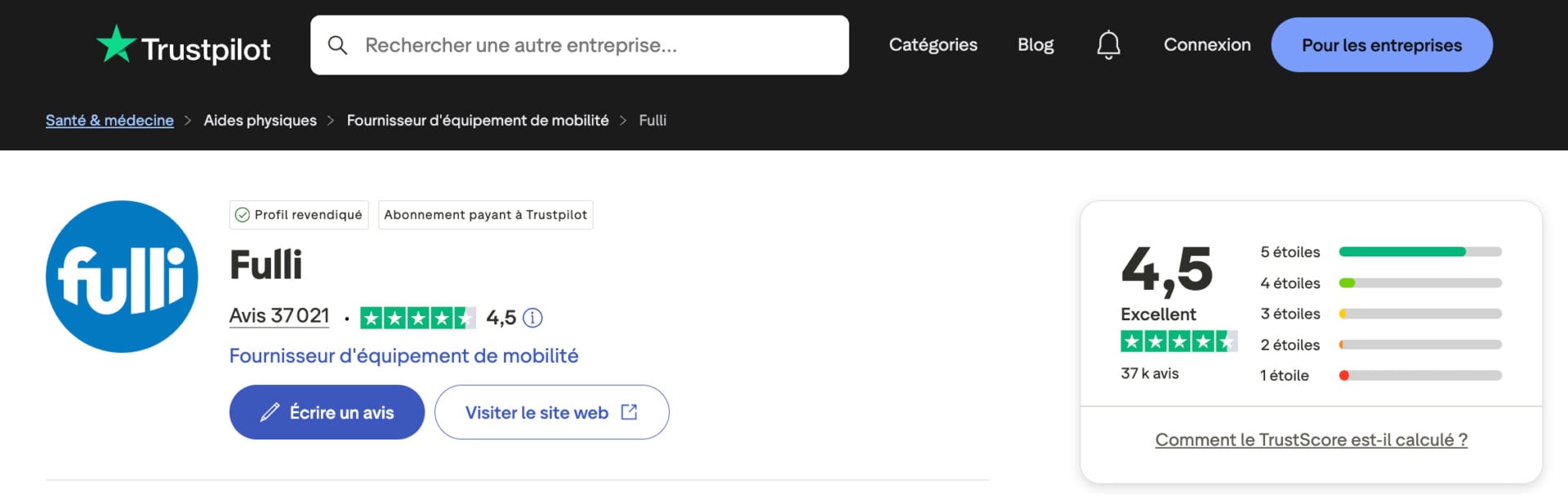Click the 4 étoiles rating bar
Image resolution: width=1568 pixels, height=495 pixels.
click(1420, 283)
